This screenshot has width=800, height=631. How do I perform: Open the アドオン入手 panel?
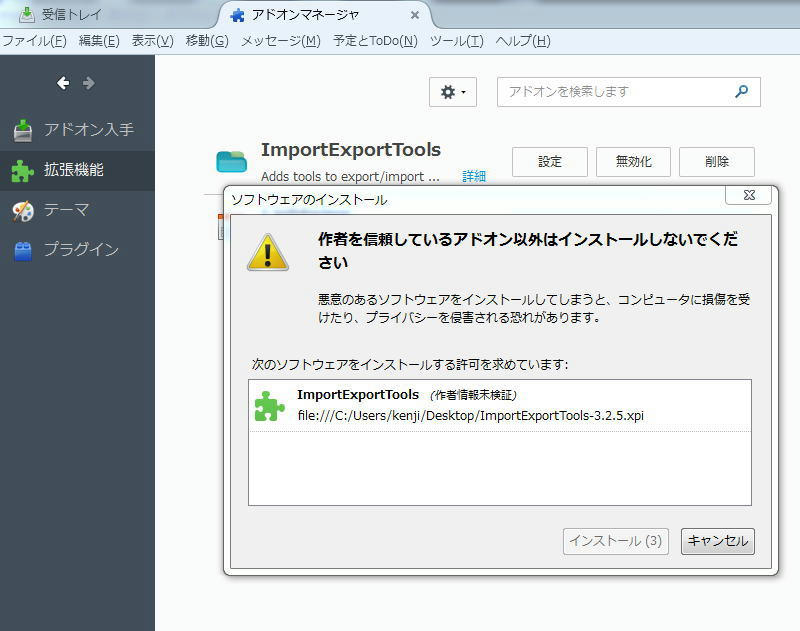(x=77, y=130)
